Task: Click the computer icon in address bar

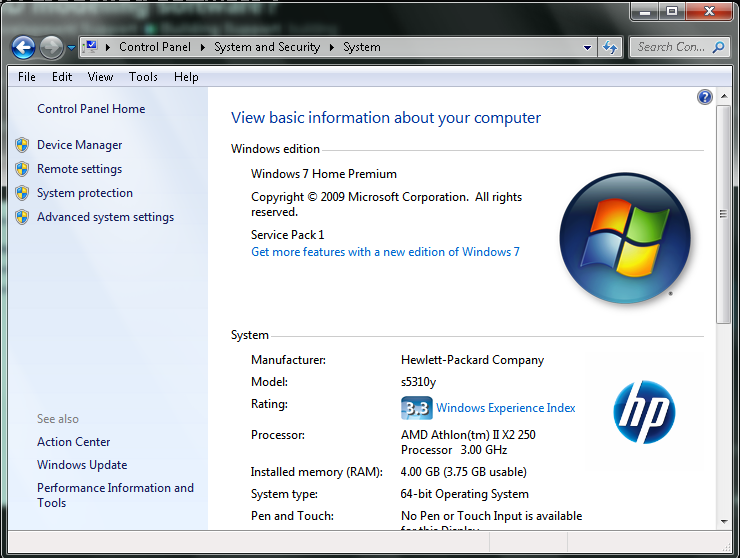Action: (x=91, y=47)
